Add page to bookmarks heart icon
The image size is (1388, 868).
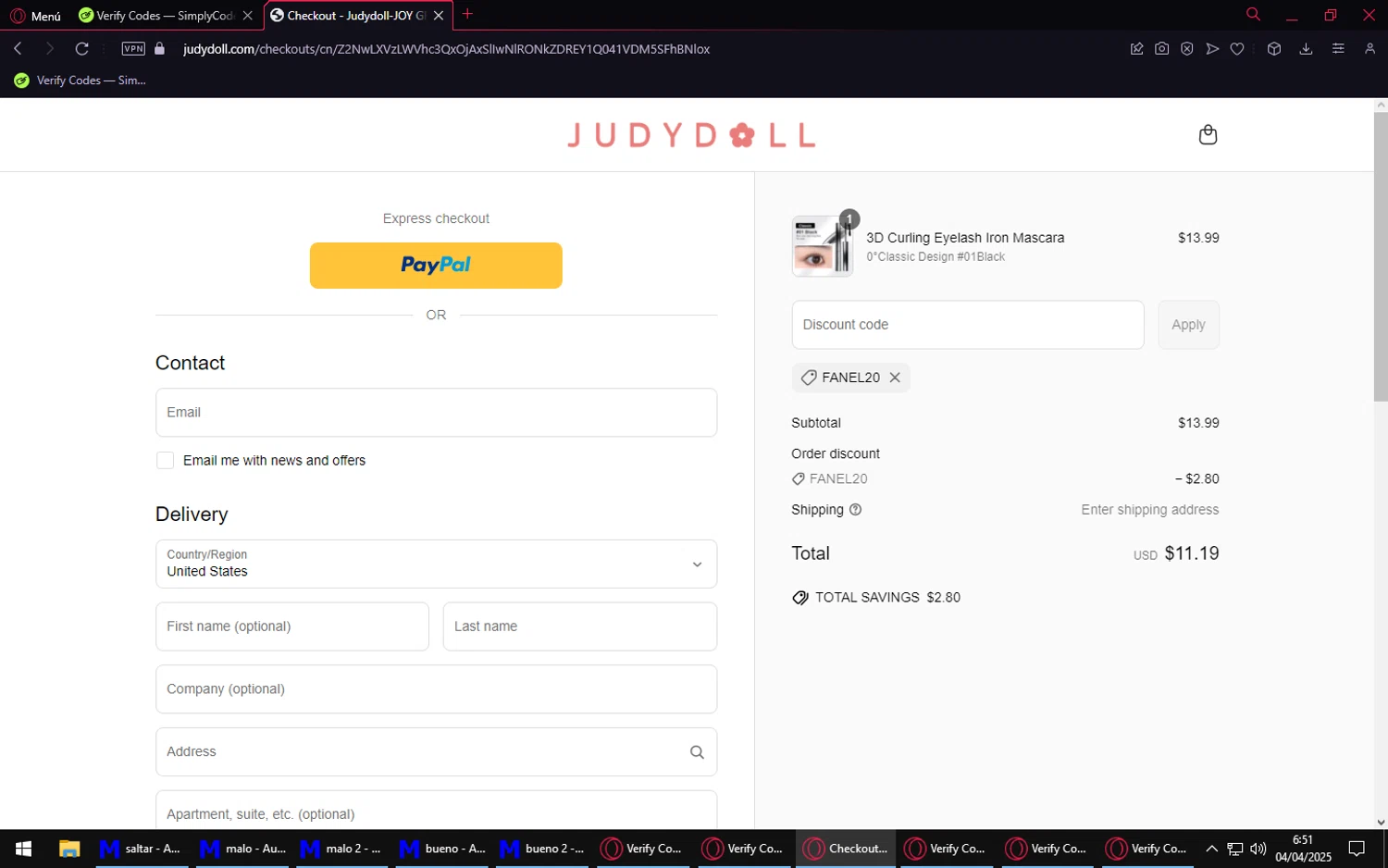tap(1237, 49)
